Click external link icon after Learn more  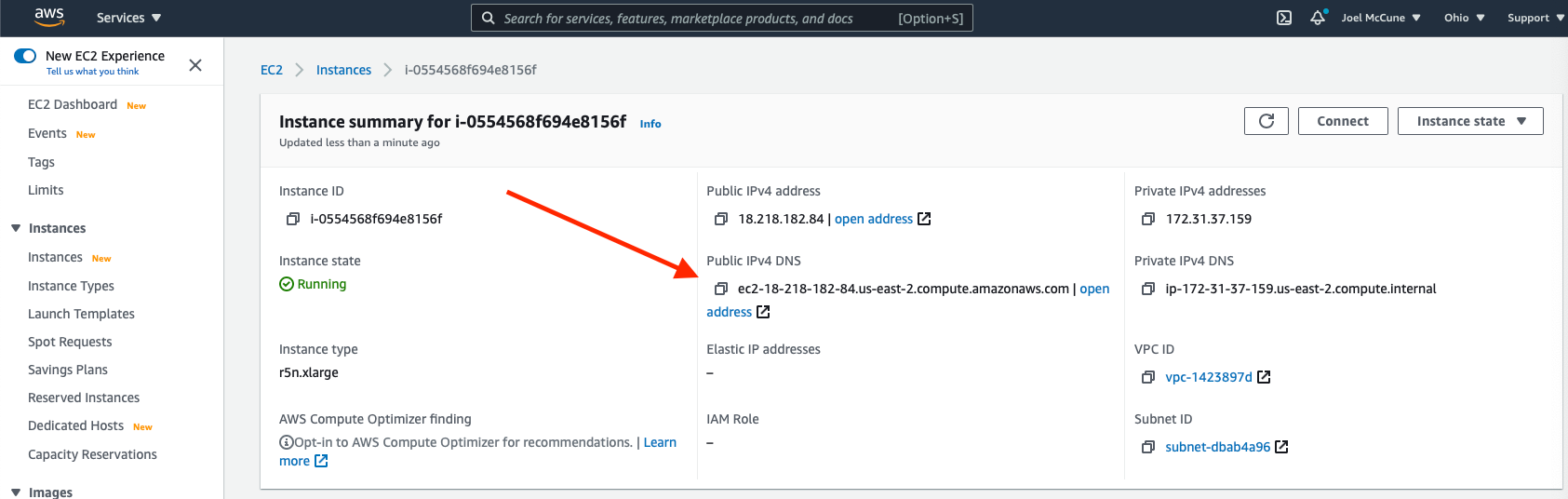click(321, 461)
